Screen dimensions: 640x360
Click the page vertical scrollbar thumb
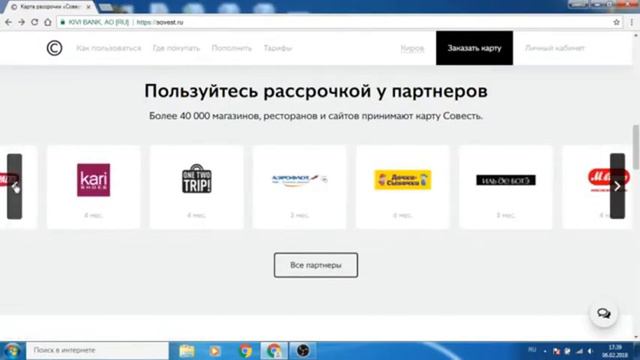pos(636,147)
